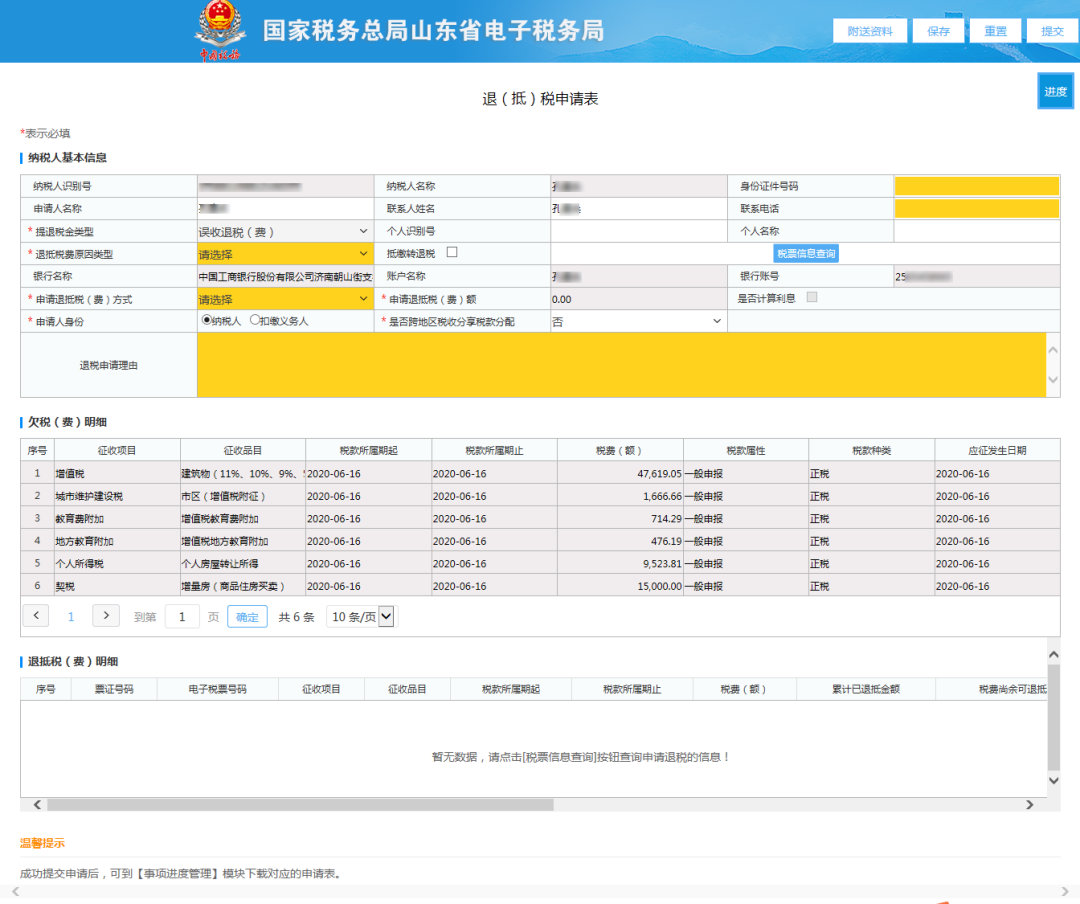This screenshot has height=904, width=1080.
Task: Click the 银行名称 field
Action: pos(285,276)
